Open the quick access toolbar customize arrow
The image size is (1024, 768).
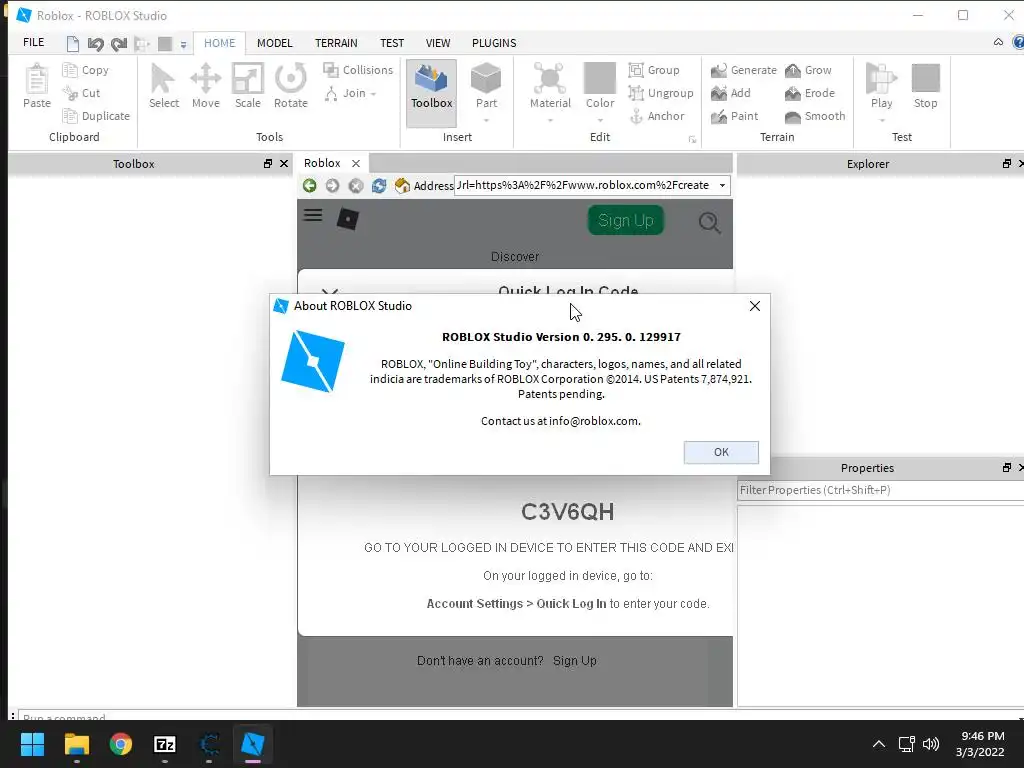pyautogui.click(x=184, y=44)
